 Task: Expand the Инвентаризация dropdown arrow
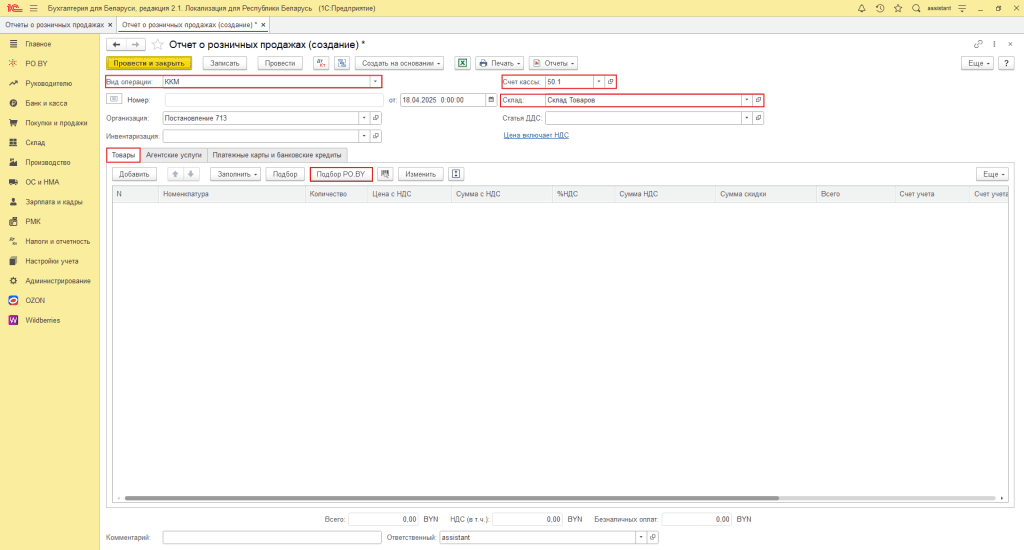point(364,136)
